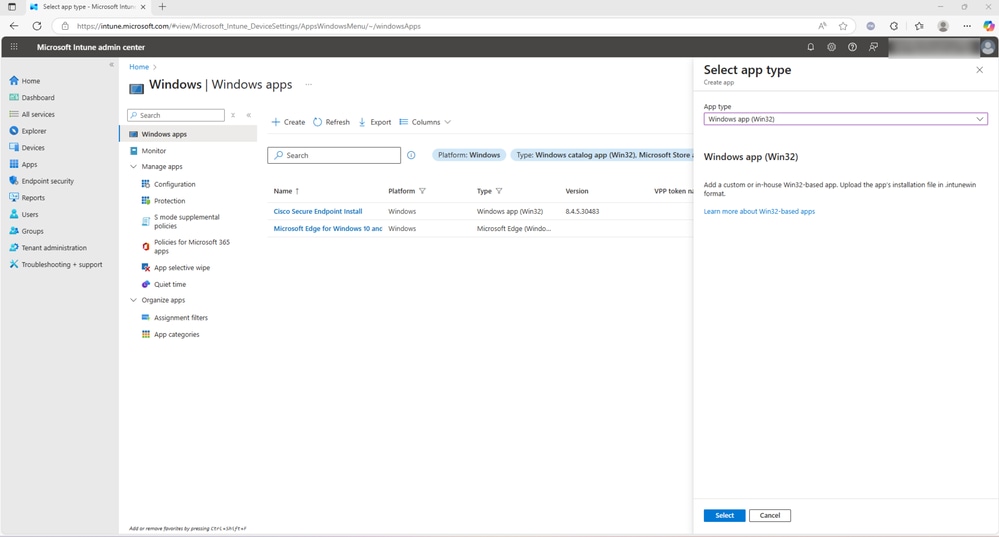Screen dimensions: 999x537
Task: Open the Type column filter
Action: pos(499,191)
